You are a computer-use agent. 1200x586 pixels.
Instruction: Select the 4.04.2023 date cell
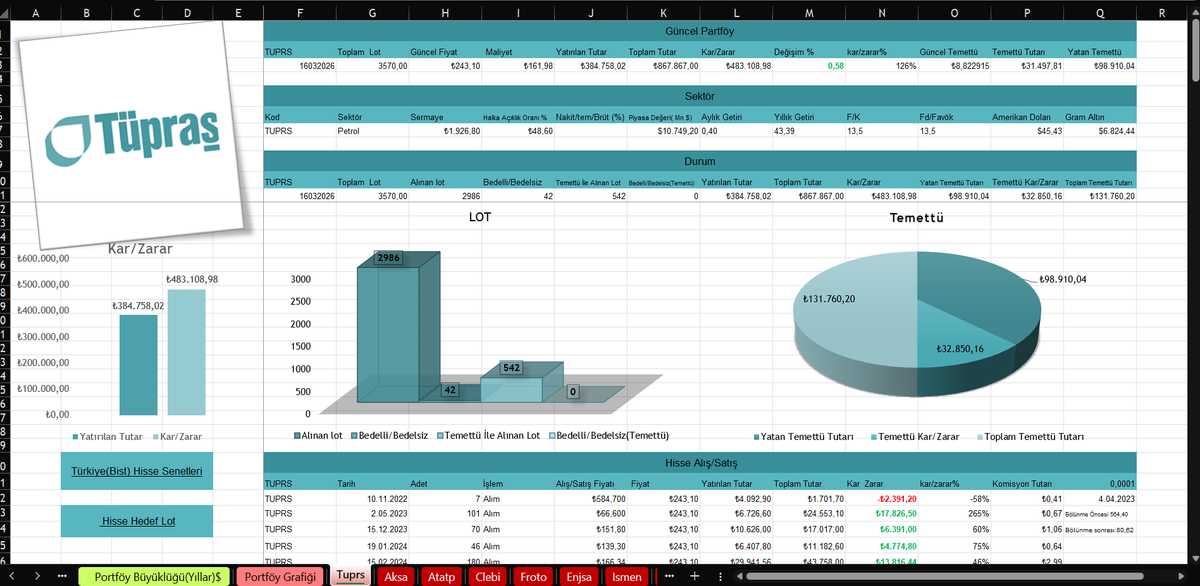(1100, 498)
